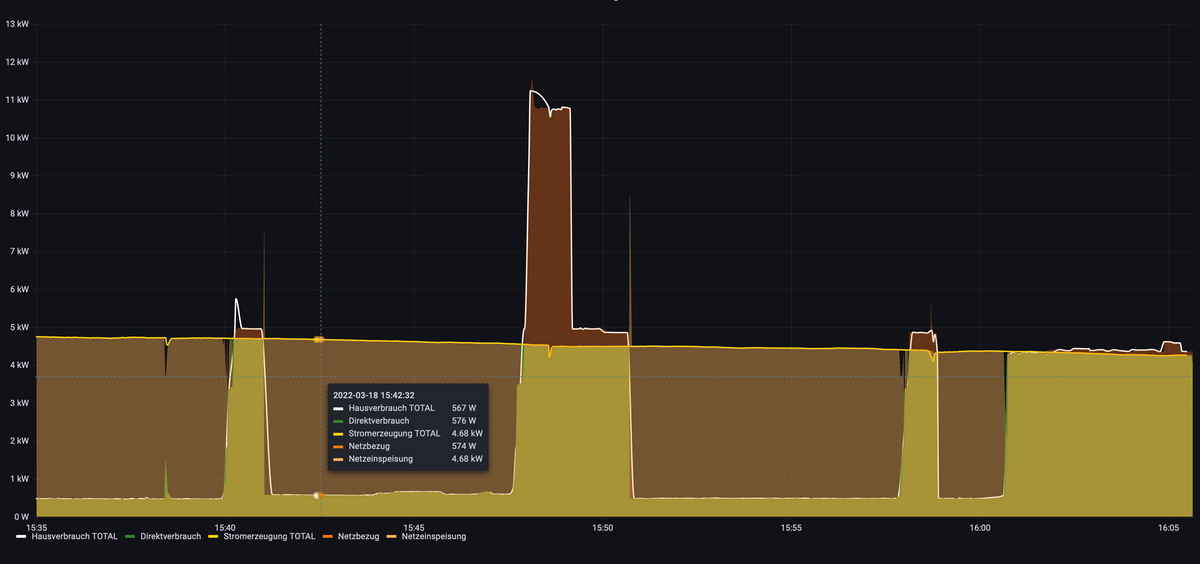Click the 15:45 x-axis time label

pyautogui.click(x=413, y=527)
